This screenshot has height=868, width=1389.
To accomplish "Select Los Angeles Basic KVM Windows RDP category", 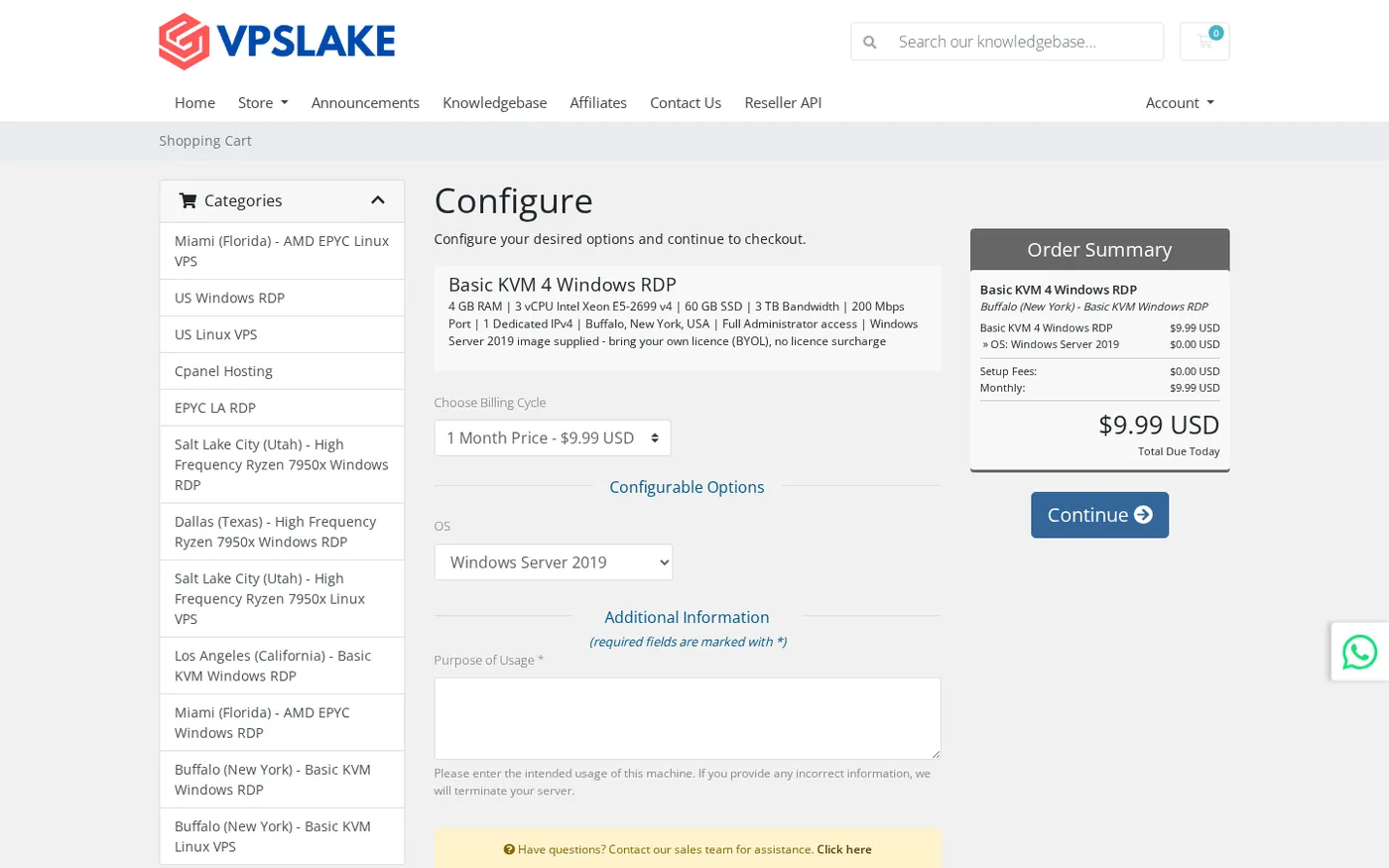I will click(x=282, y=666).
